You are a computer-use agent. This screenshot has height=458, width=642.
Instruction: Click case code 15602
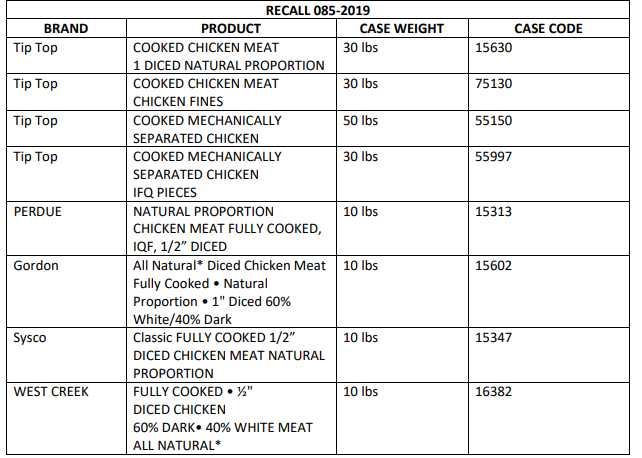(497, 265)
